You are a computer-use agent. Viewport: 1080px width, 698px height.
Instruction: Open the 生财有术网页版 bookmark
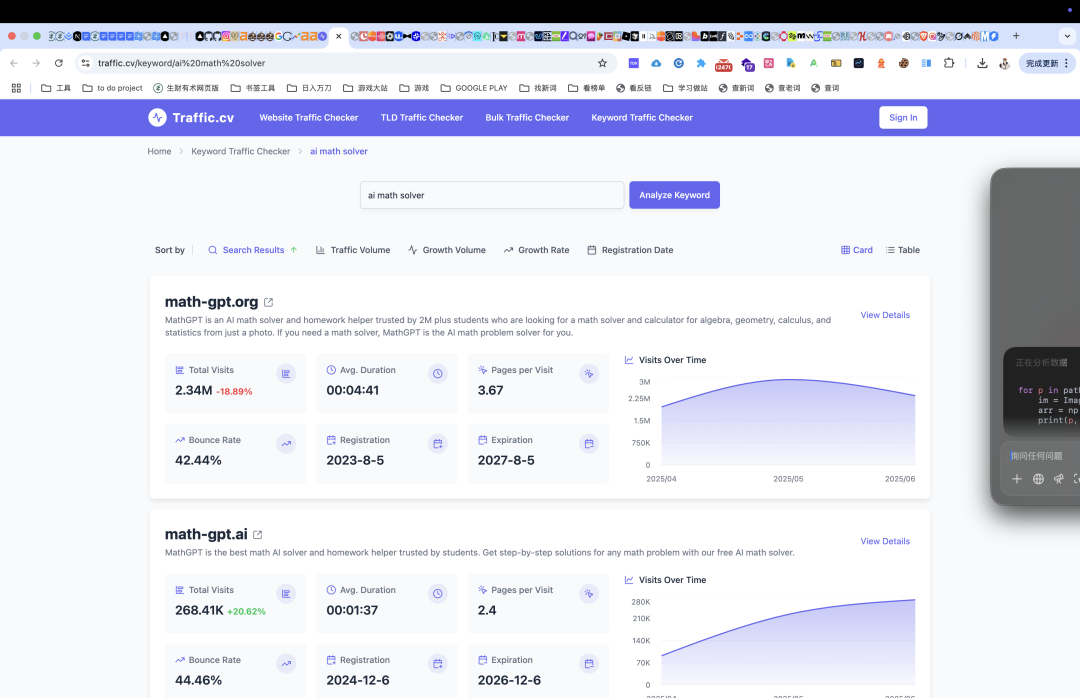tap(186, 88)
